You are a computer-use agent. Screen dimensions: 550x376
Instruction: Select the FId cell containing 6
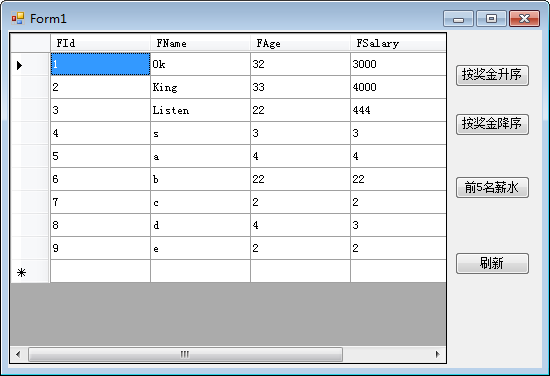click(x=101, y=179)
